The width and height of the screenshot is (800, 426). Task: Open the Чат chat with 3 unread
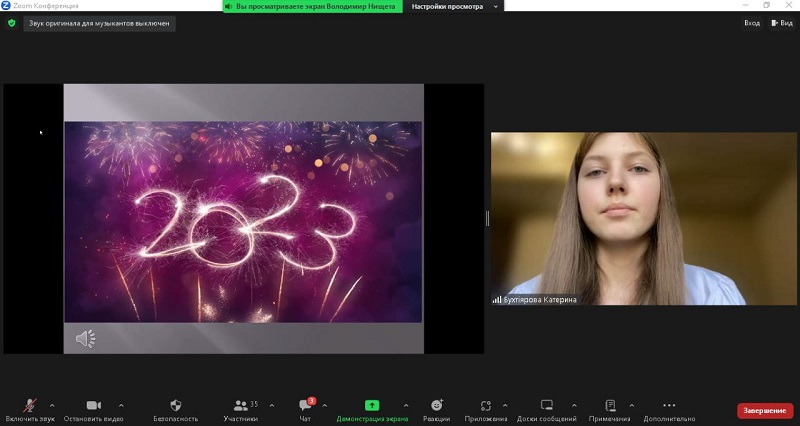click(x=305, y=410)
